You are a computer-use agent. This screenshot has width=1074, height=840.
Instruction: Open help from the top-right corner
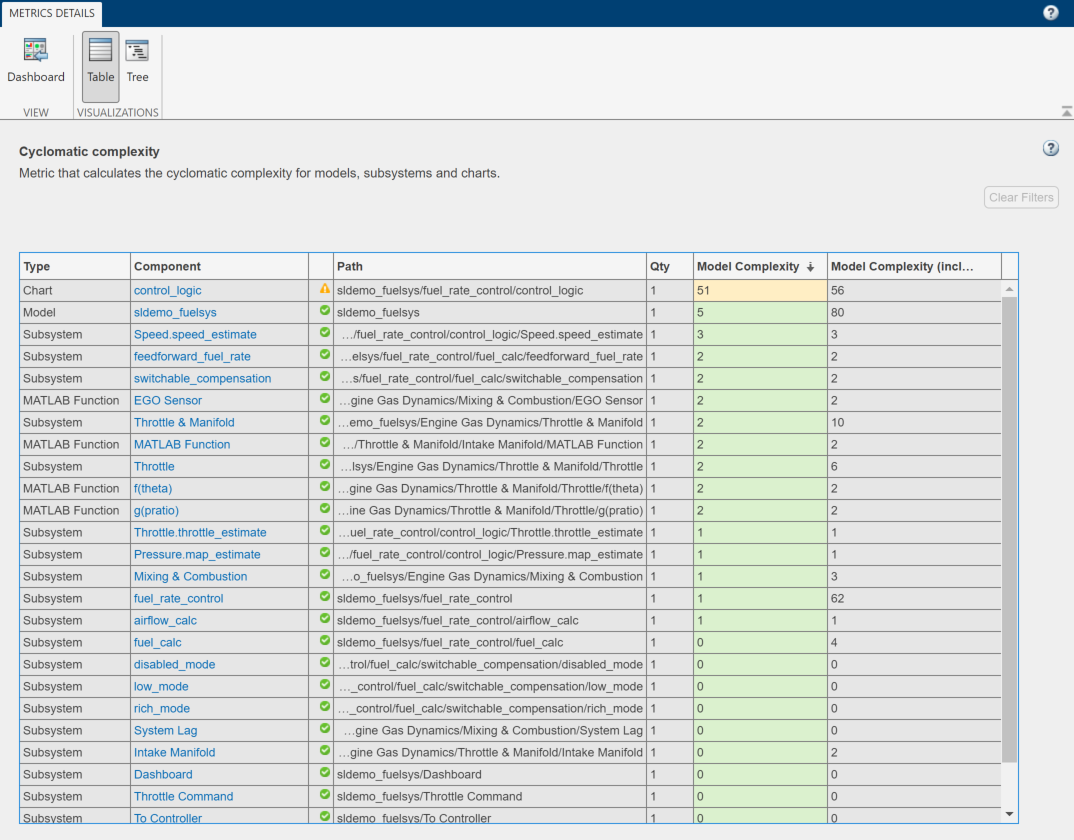pyautogui.click(x=1050, y=12)
